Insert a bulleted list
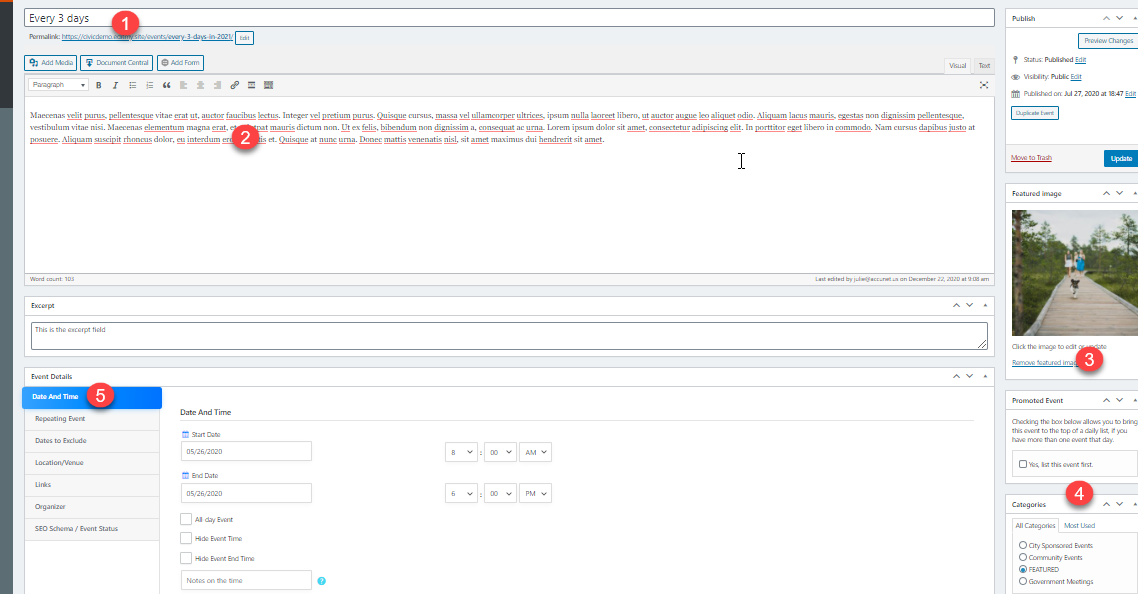1138x594 pixels. point(133,85)
